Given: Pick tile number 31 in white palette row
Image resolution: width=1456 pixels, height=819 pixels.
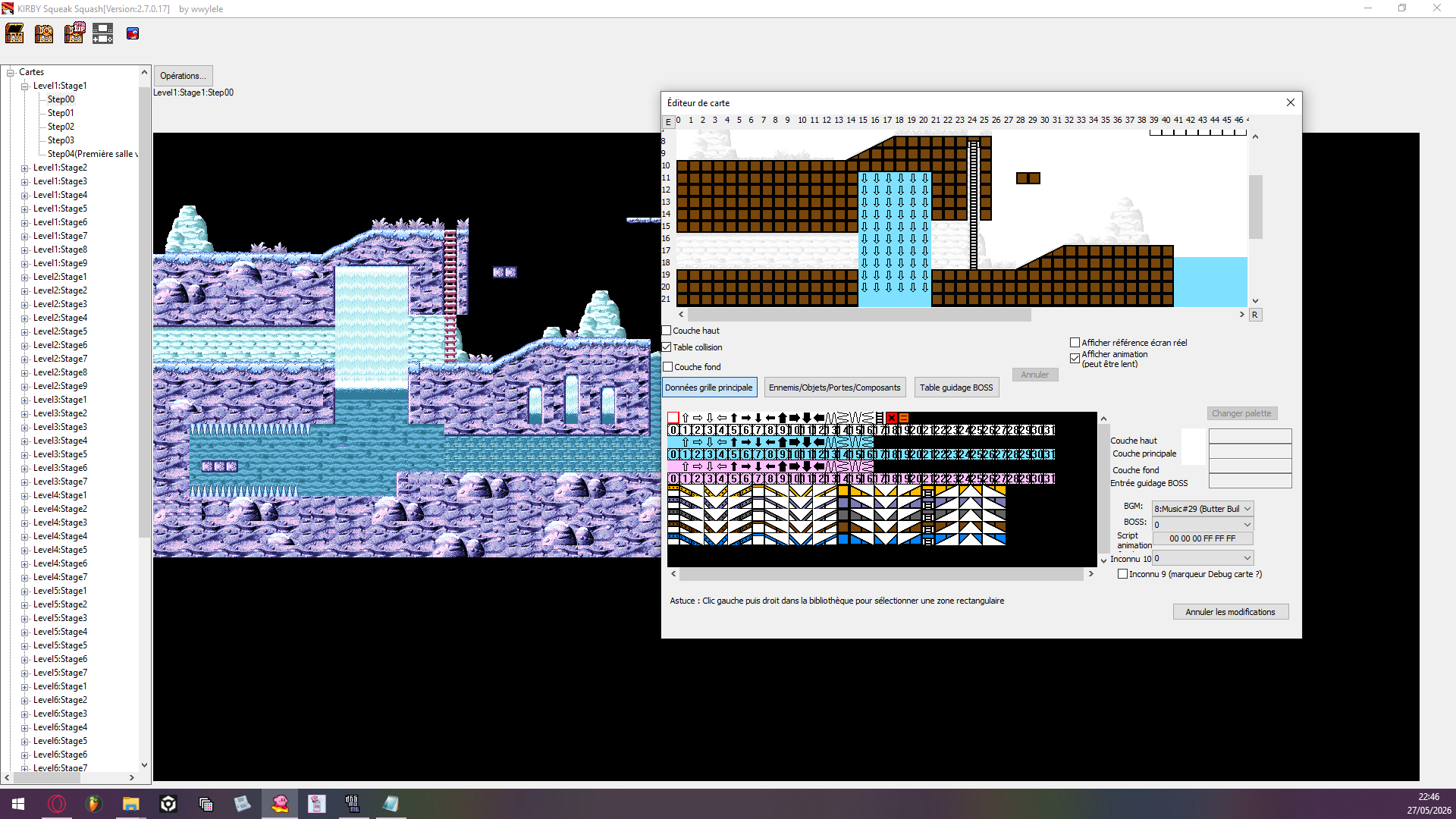Looking at the screenshot, I should click(1050, 430).
